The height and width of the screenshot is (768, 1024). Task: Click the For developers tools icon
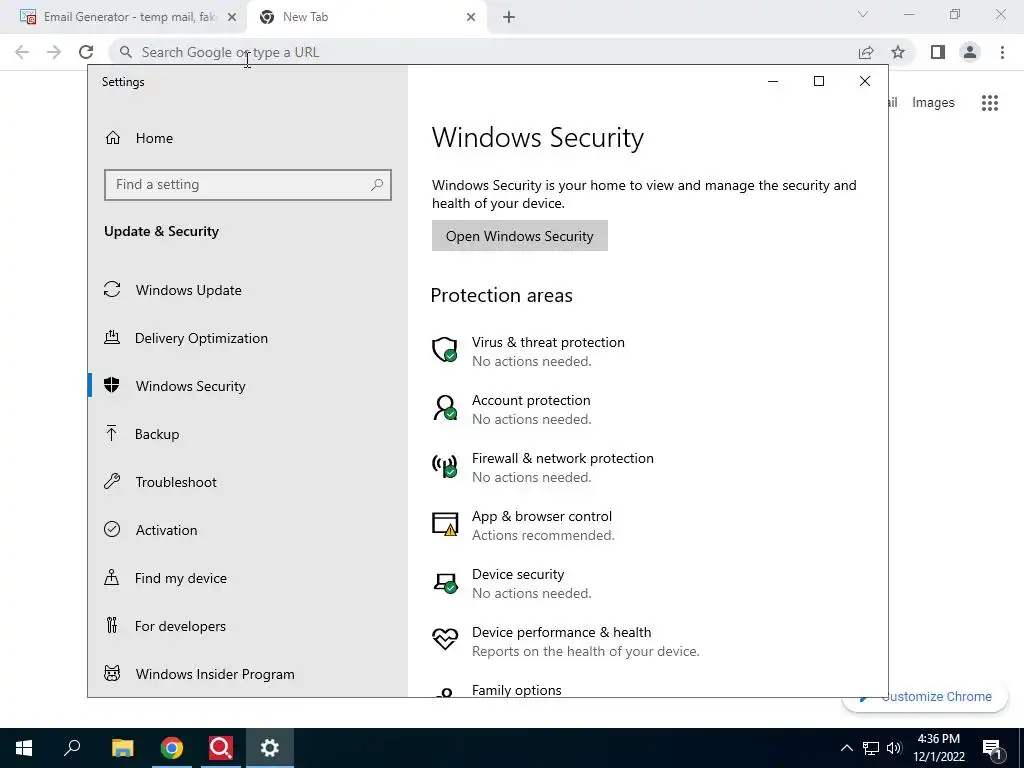click(112, 626)
